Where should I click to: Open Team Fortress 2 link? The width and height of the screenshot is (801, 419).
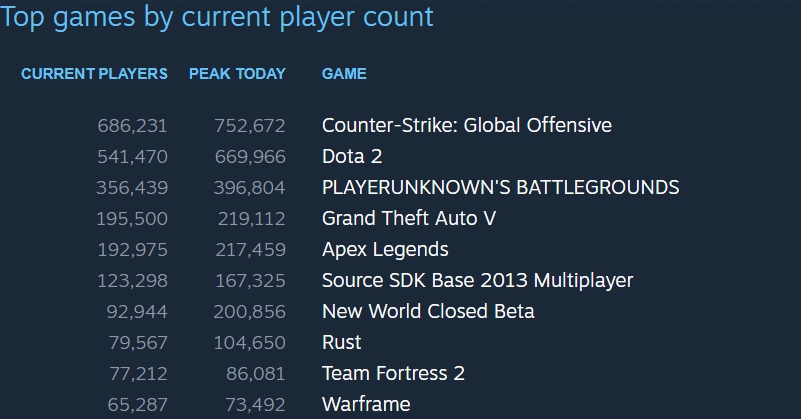(x=393, y=373)
